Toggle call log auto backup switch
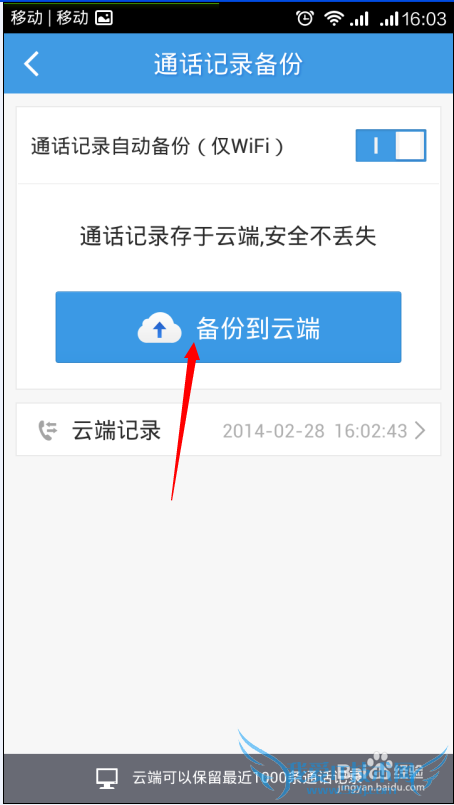454x805 pixels. (x=391, y=146)
